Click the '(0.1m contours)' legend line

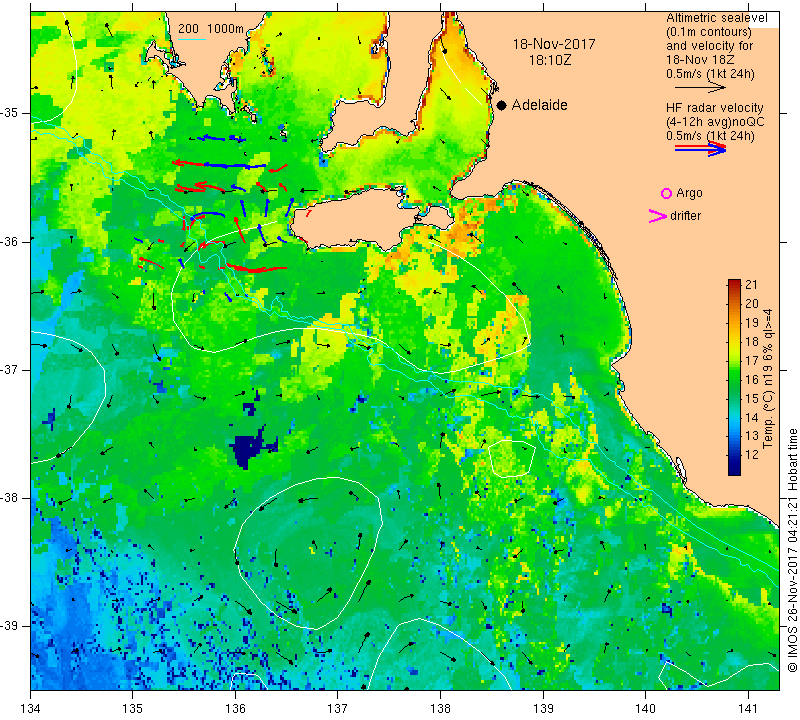pos(709,32)
